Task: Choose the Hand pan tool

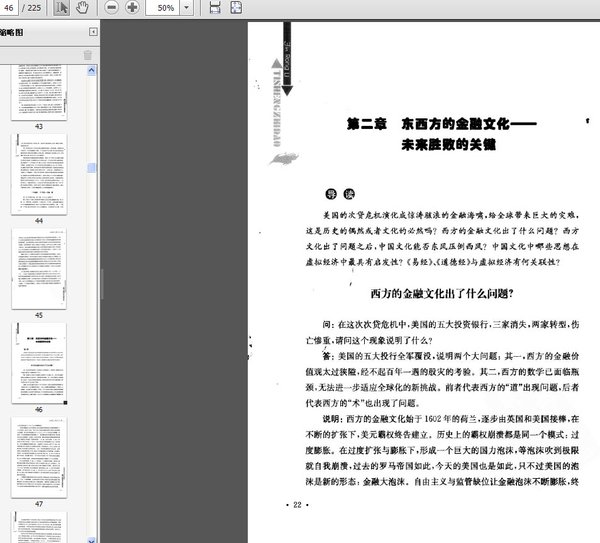Action: pos(82,8)
